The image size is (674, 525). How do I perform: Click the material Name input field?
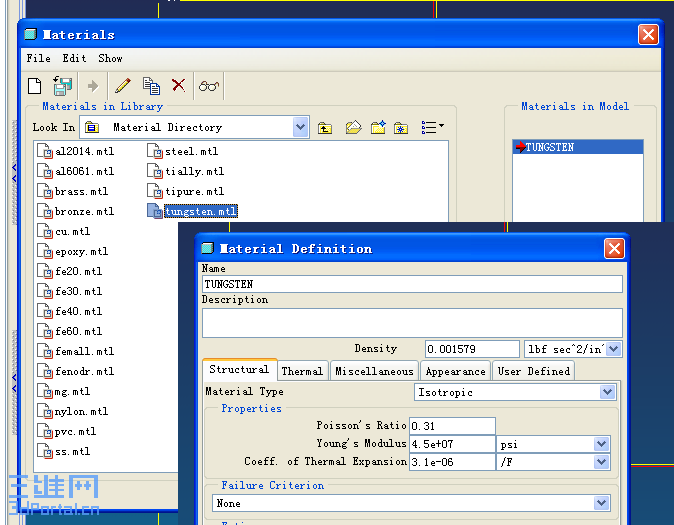coord(412,284)
